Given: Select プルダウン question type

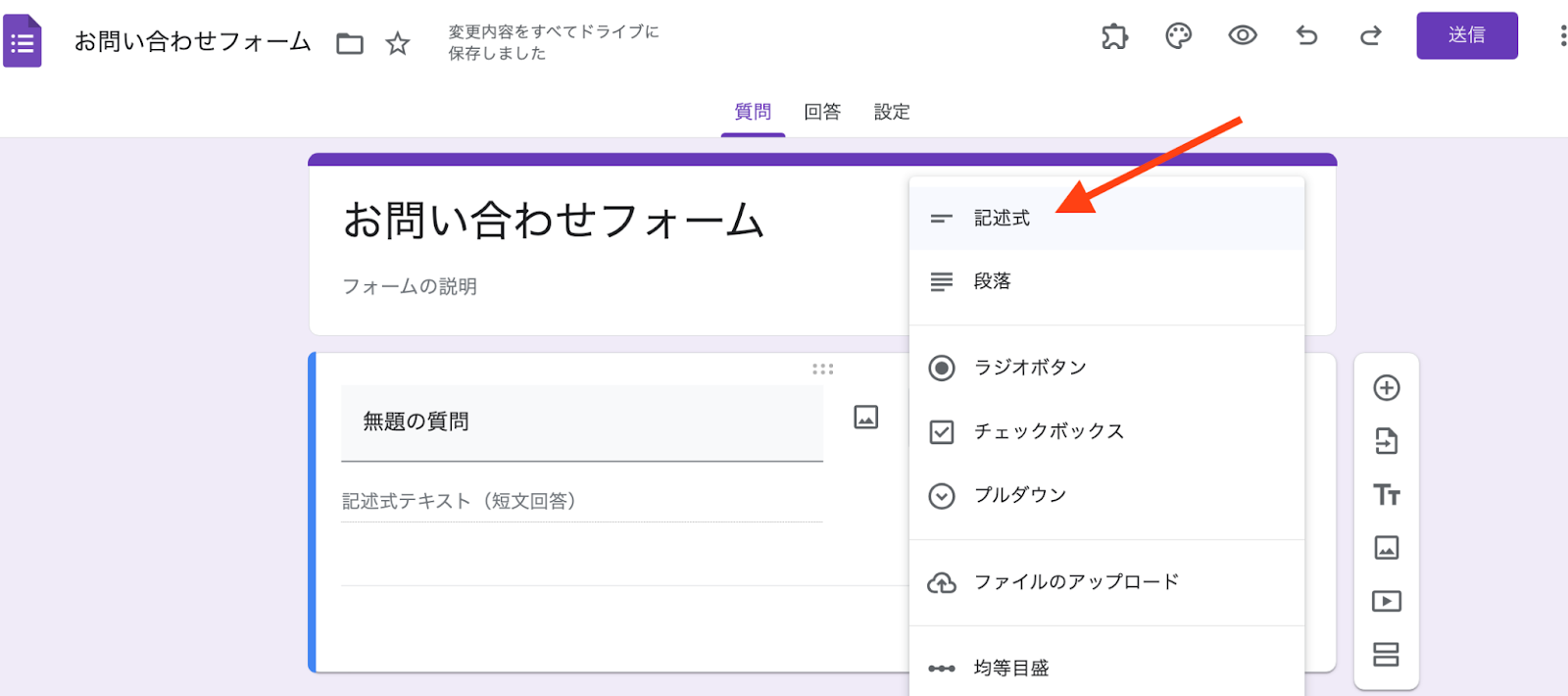Looking at the screenshot, I should tap(1106, 495).
